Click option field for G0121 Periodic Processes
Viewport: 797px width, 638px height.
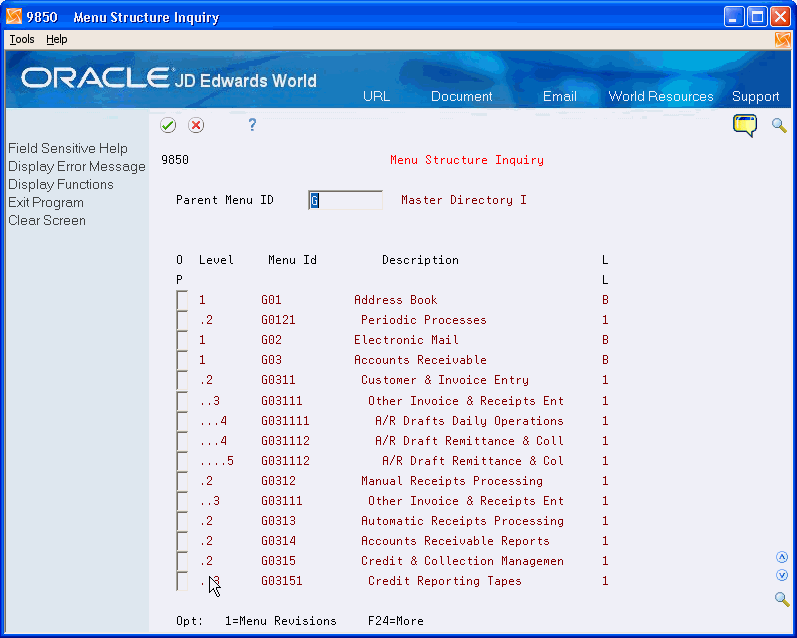tap(182, 320)
